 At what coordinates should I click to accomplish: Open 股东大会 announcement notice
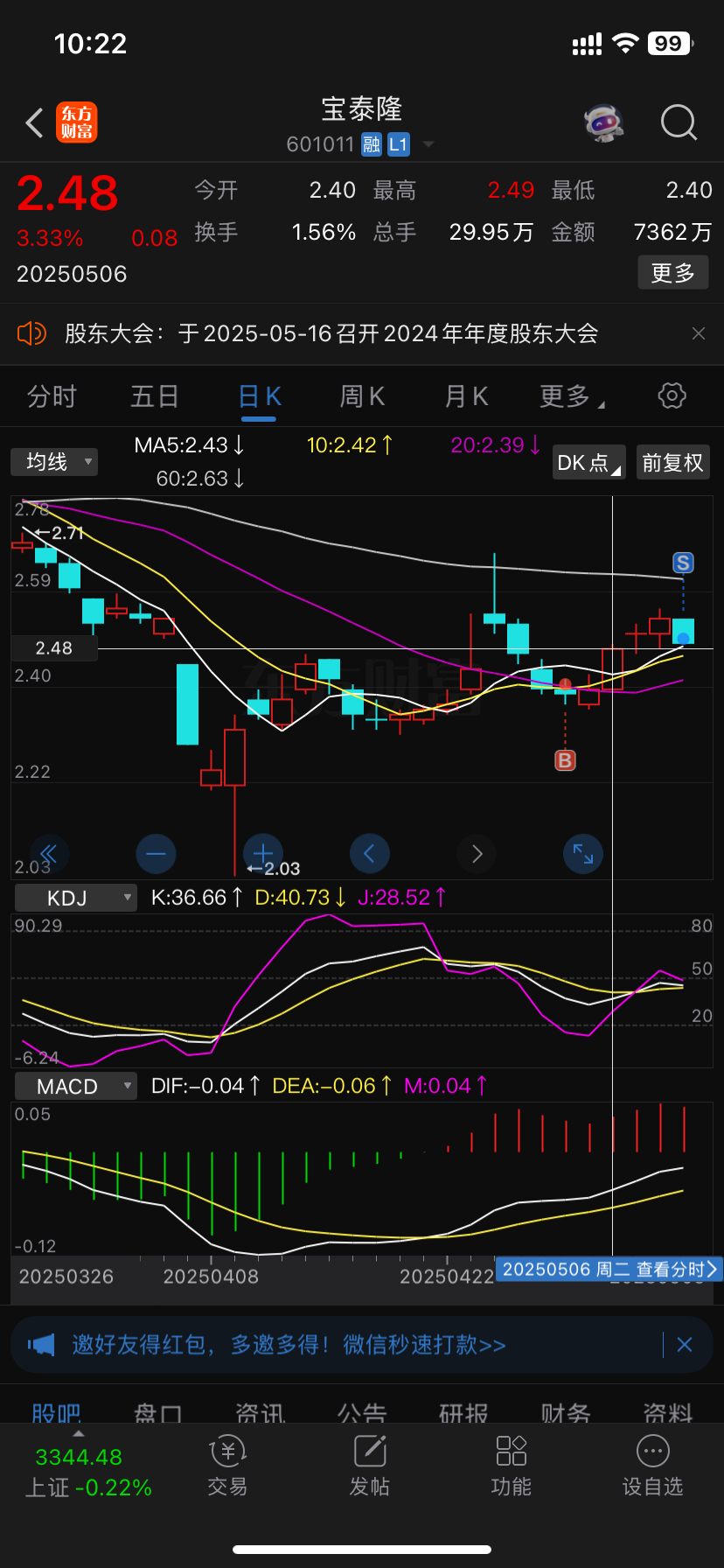tap(331, 333)
